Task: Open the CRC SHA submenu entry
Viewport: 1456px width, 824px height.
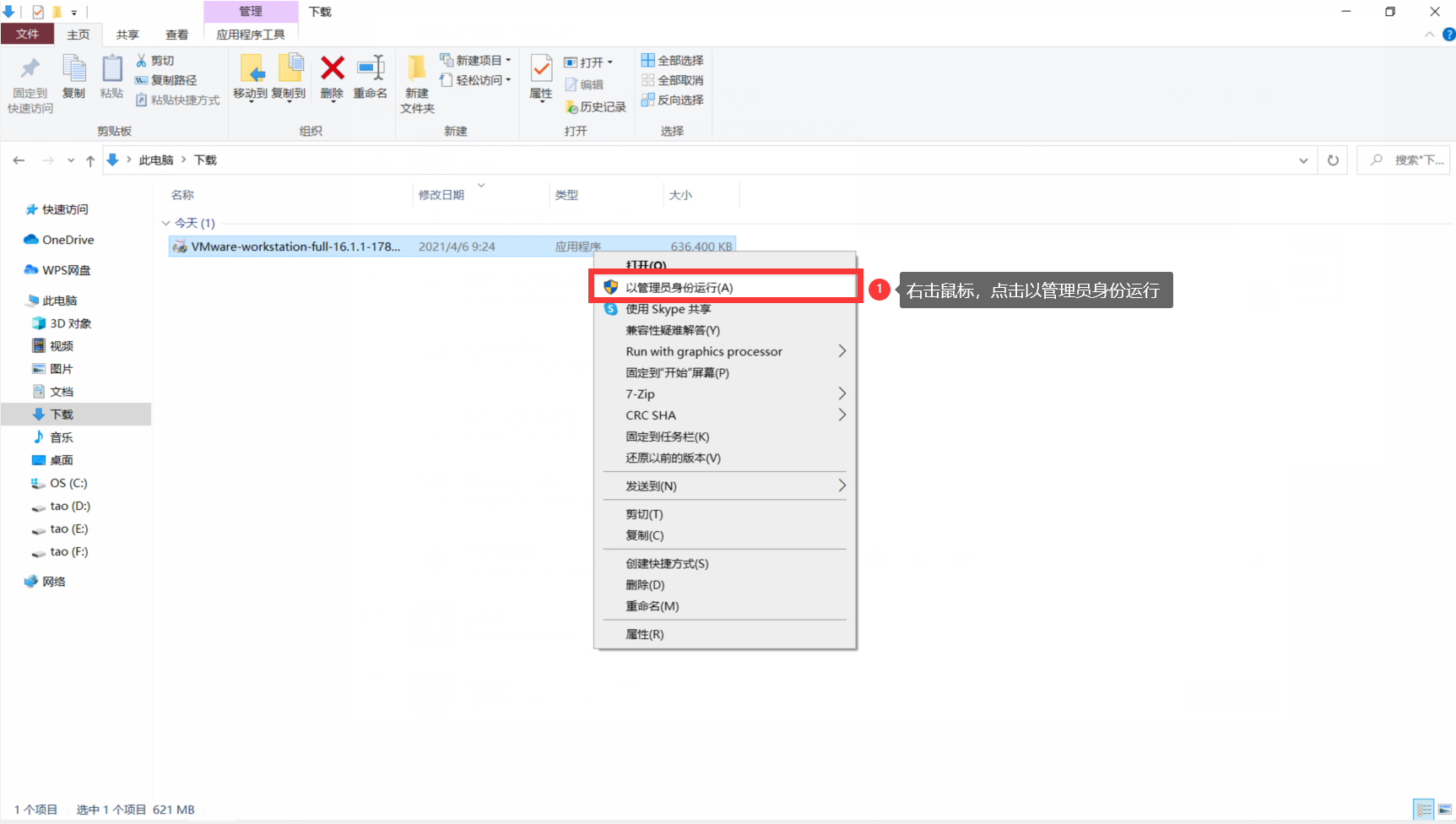Action: 724,415
